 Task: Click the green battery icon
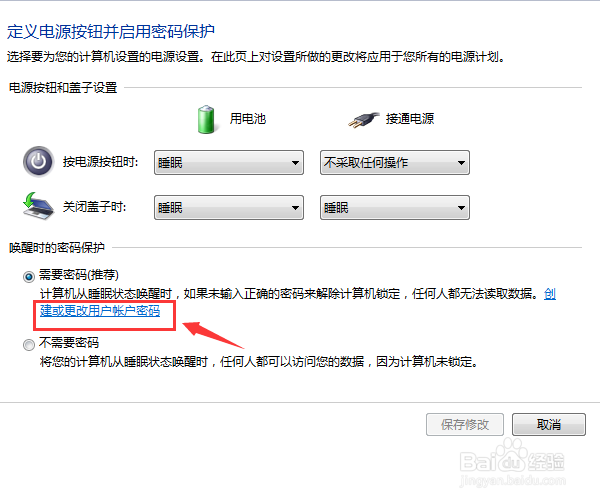206,119
